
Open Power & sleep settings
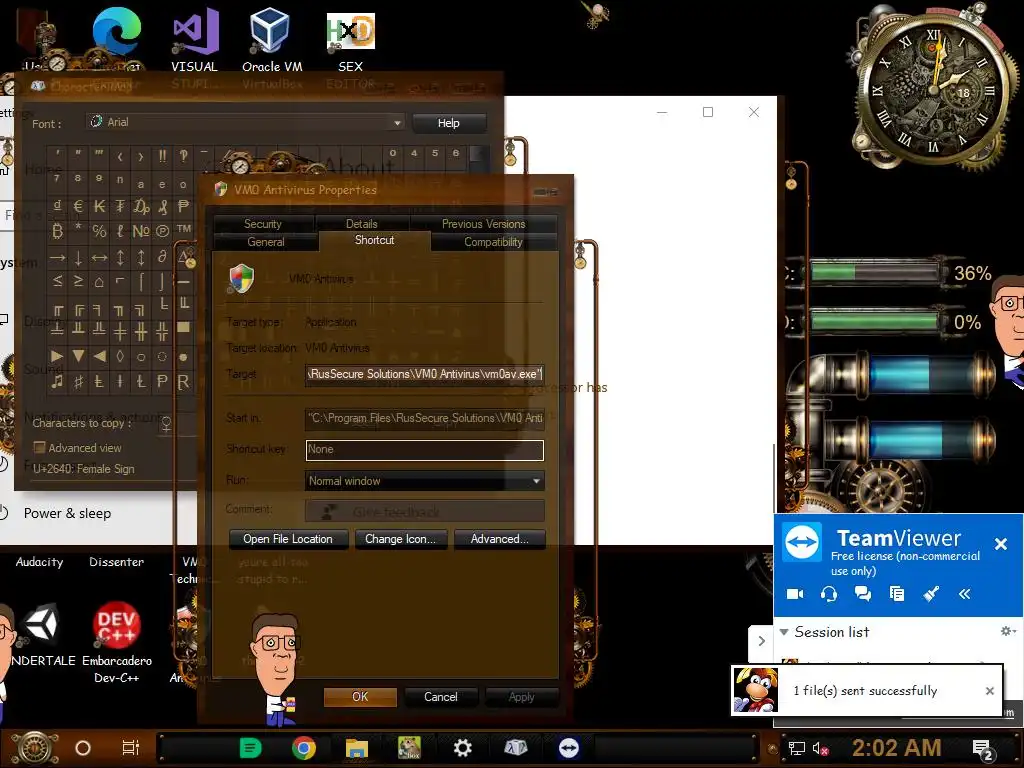tap(67, 513)
